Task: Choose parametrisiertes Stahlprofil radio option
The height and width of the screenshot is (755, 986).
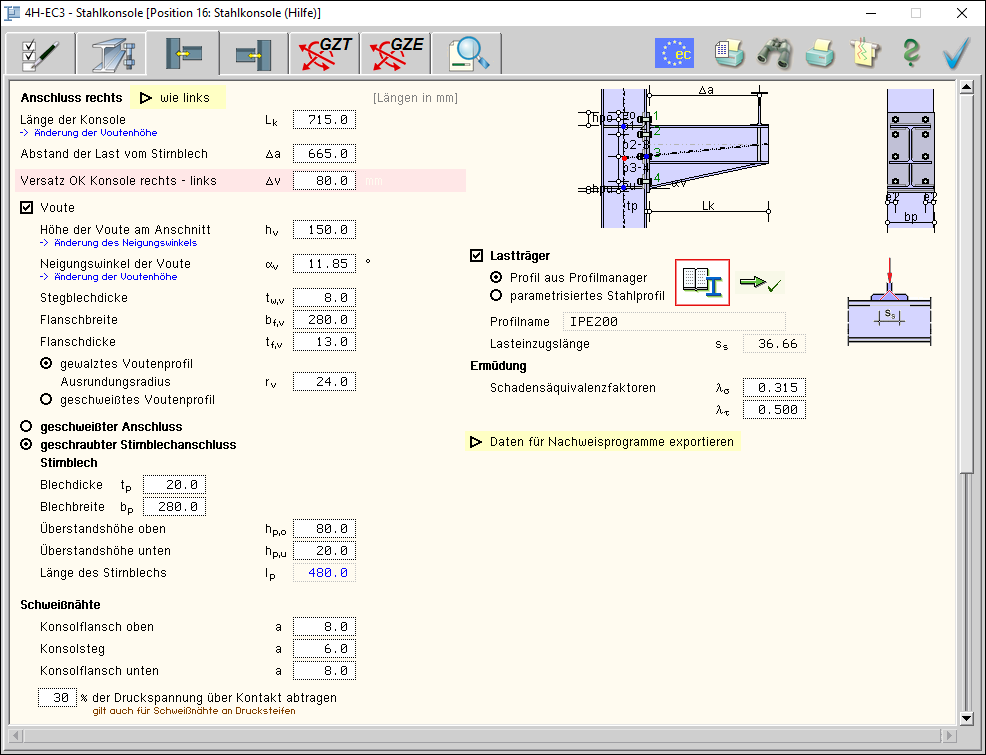Action: click(x=496, y=296)
